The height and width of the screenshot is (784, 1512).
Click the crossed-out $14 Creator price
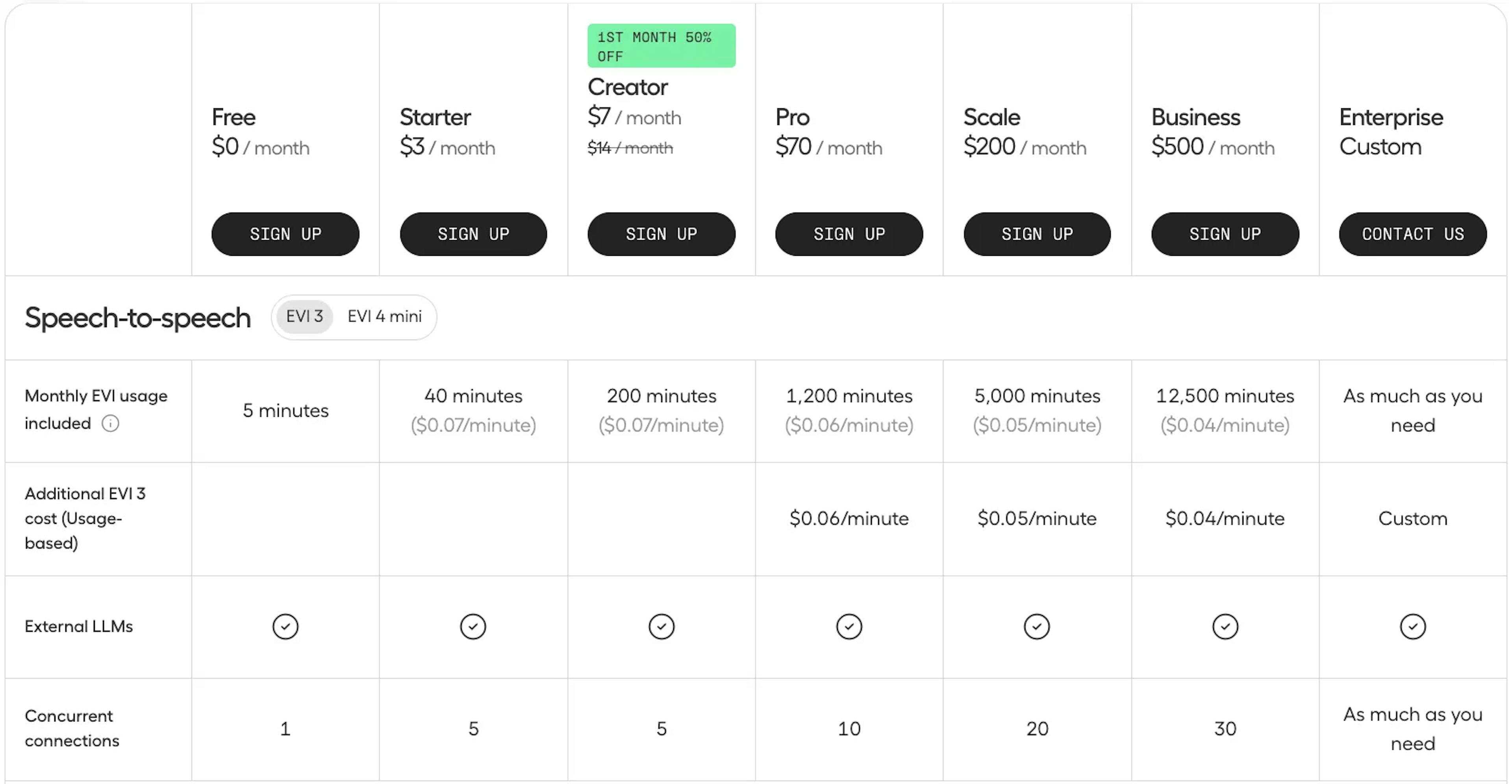tap(630, 148)
